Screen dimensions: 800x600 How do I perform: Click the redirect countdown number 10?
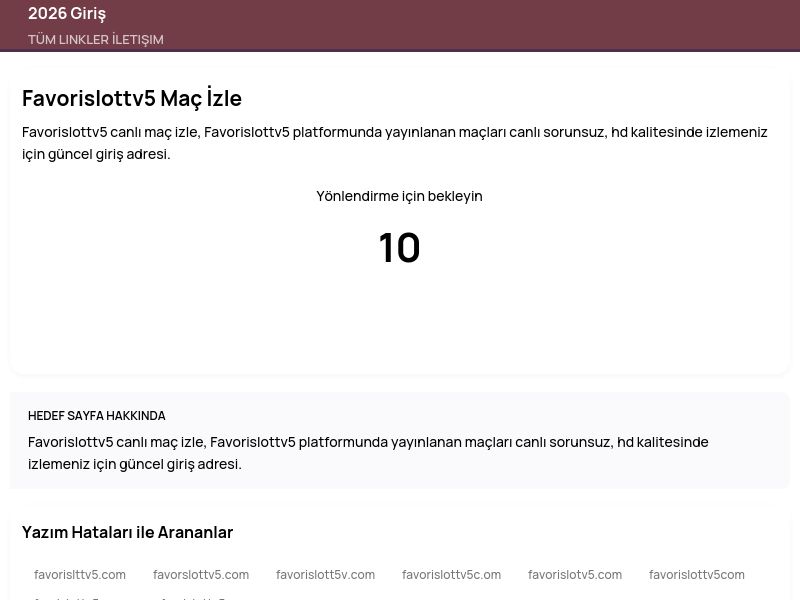click(399, 247)
